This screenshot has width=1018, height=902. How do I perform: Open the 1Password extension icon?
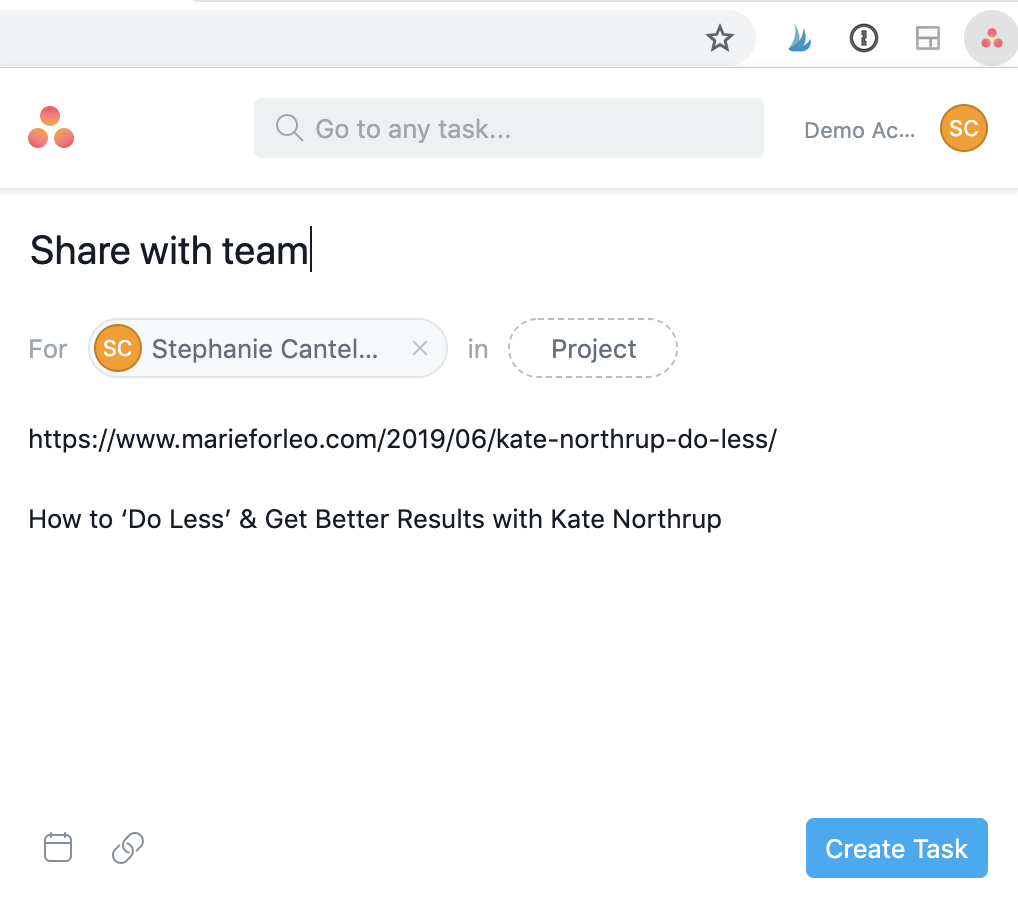coord(863,38)
